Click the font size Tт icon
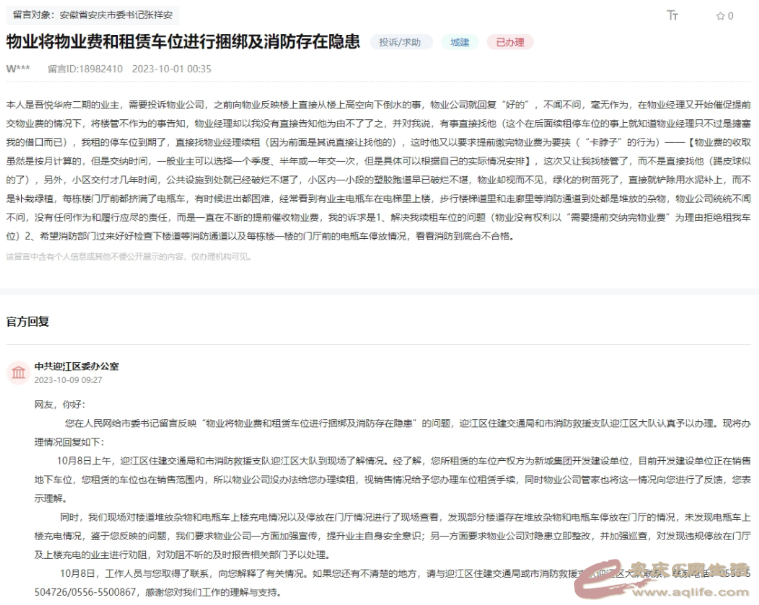The image size is (759, 605). click(673, 16)
